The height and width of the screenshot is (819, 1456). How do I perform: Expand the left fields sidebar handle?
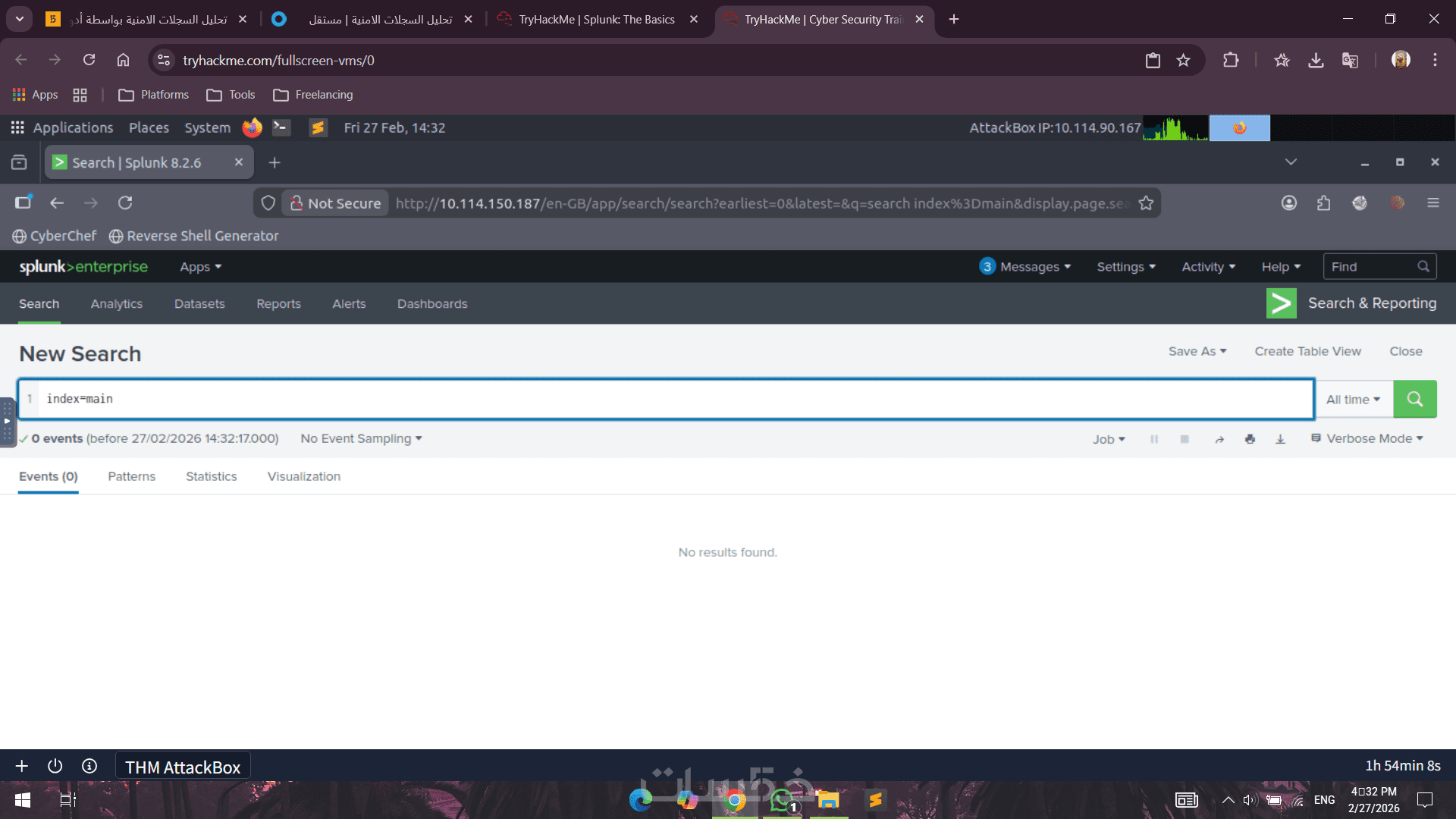pyautogui.click(x=7, y=421)
